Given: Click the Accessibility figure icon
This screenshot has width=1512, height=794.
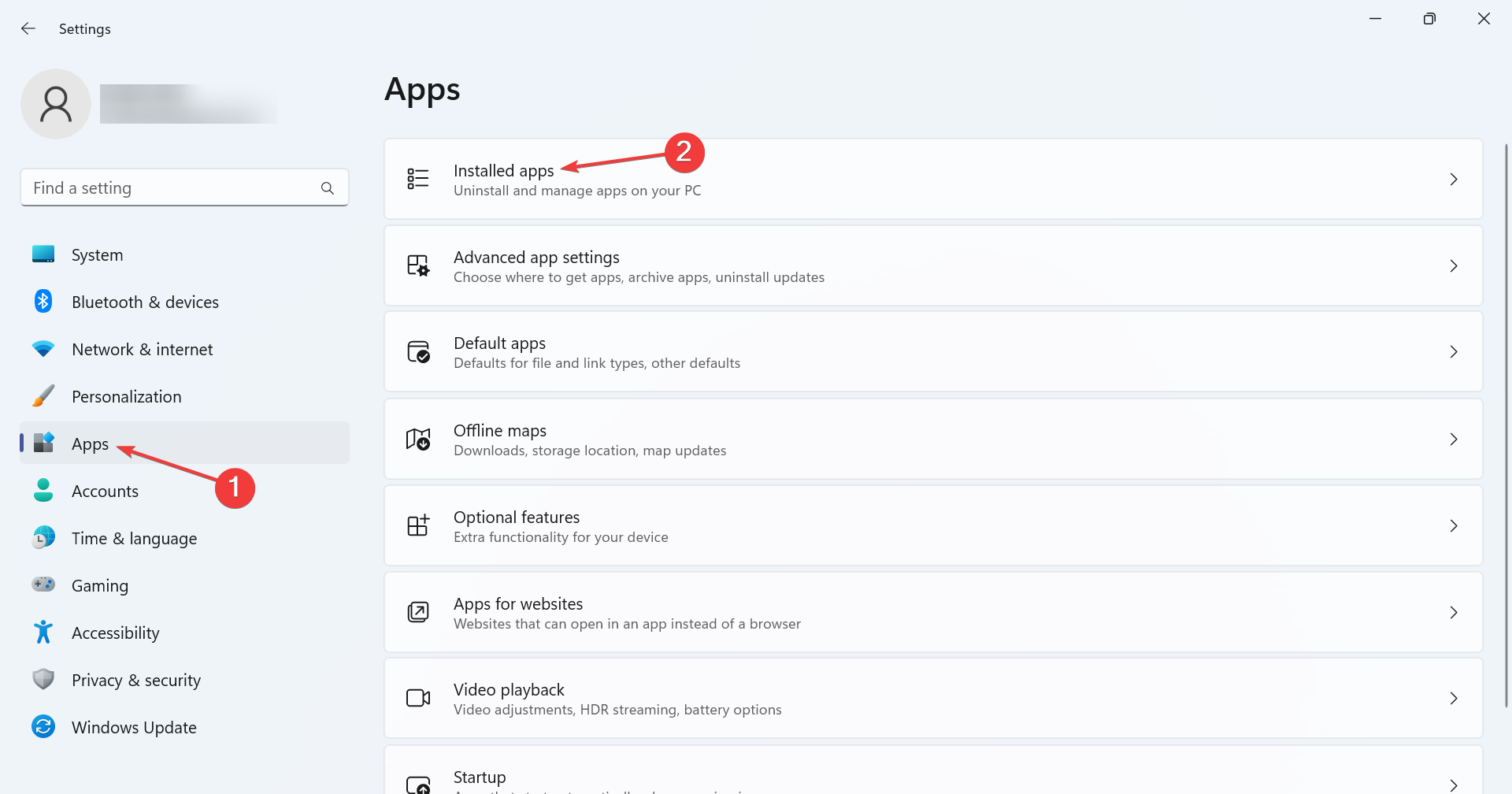Looking at the screenshot, I should (x=43, y=633).
